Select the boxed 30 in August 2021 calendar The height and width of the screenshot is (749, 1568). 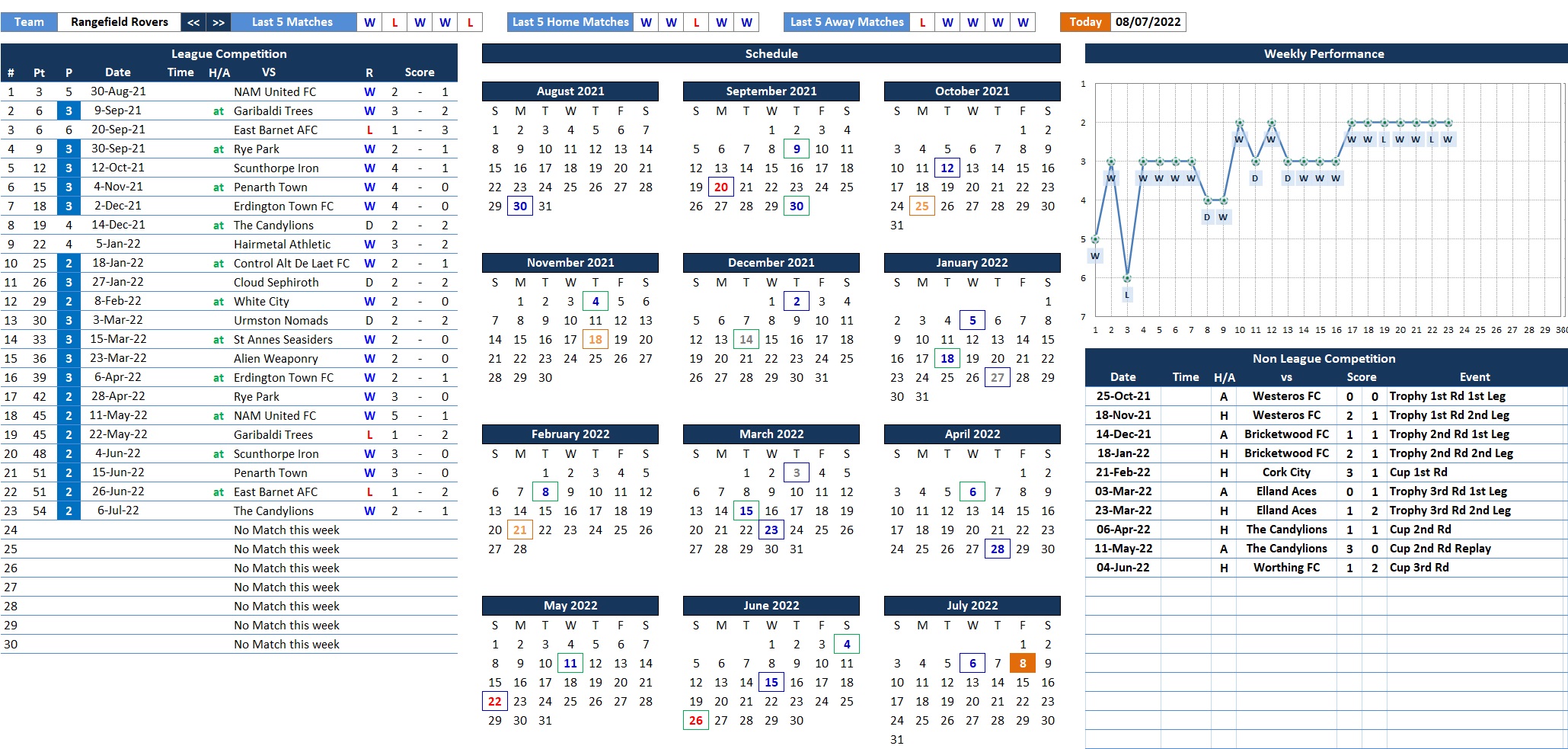pos(520,206)
